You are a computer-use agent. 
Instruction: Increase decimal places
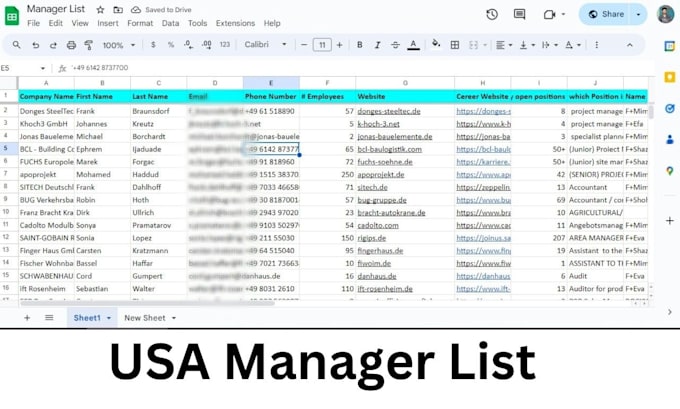click(207, 45)
